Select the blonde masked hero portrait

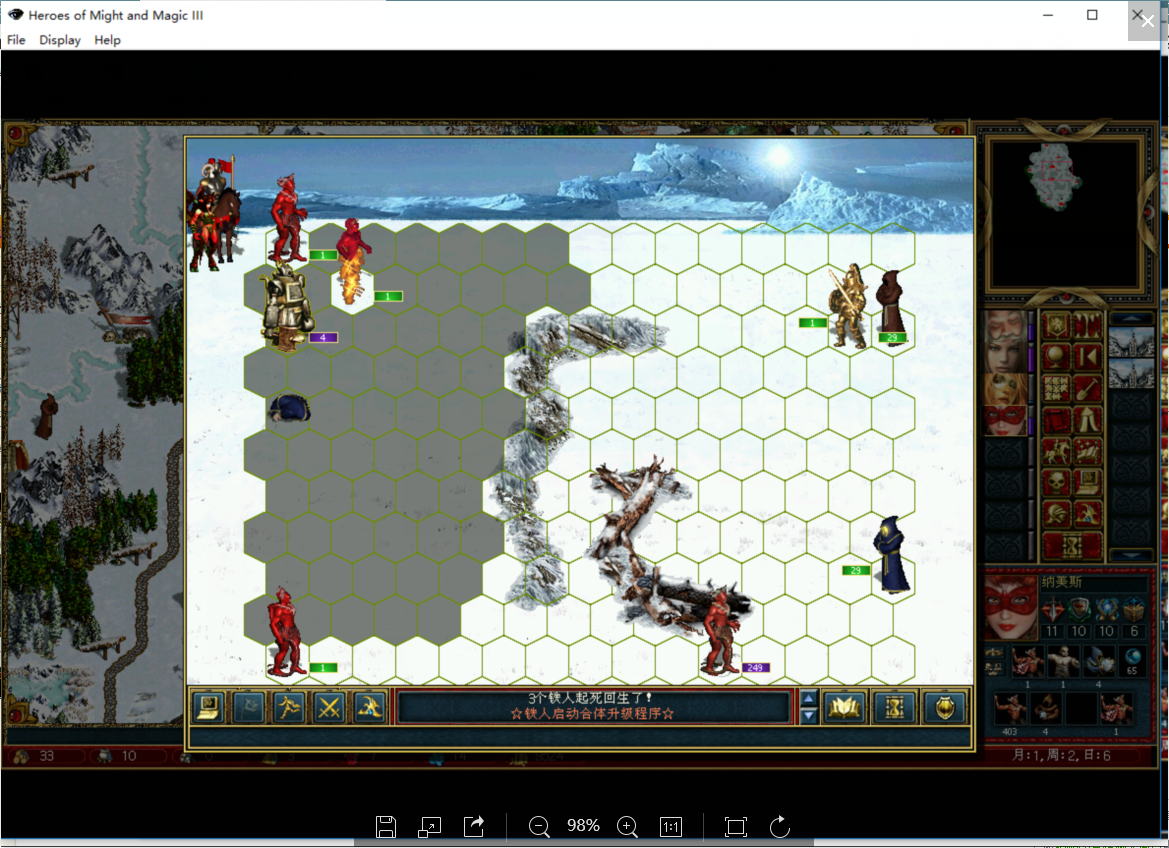point(1005,389)
